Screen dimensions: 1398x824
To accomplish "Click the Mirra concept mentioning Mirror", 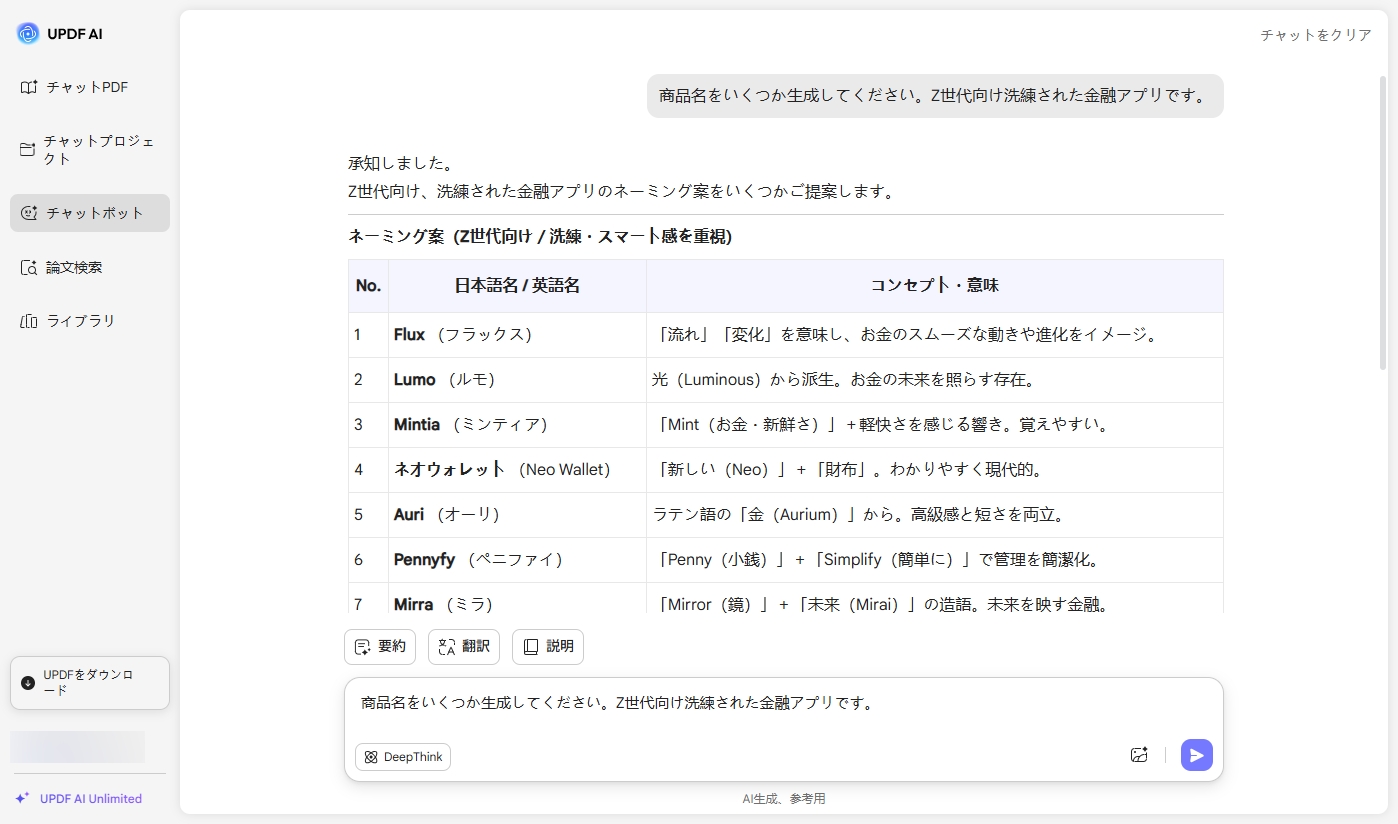I will click(x=882, y=604).
